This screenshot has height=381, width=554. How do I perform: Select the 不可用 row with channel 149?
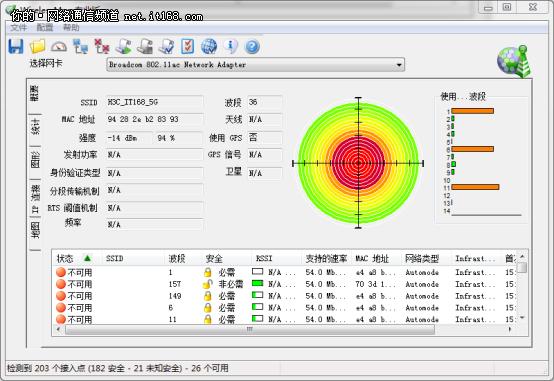(x=285, y=296)
